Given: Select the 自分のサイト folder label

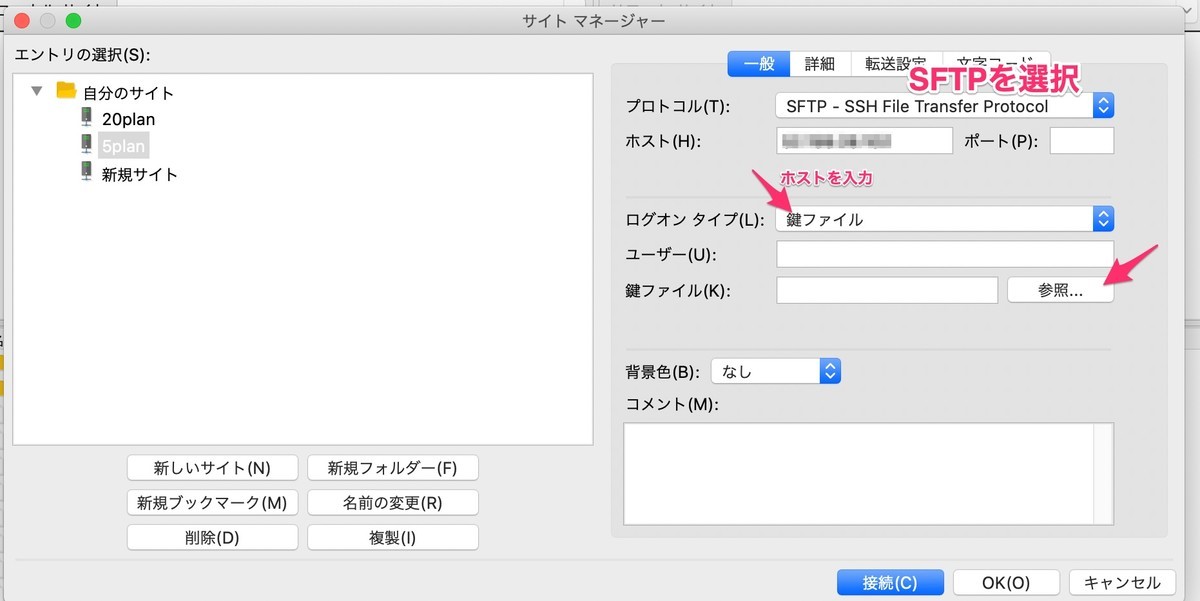Looking at the screenshot, I should (128, 93).
